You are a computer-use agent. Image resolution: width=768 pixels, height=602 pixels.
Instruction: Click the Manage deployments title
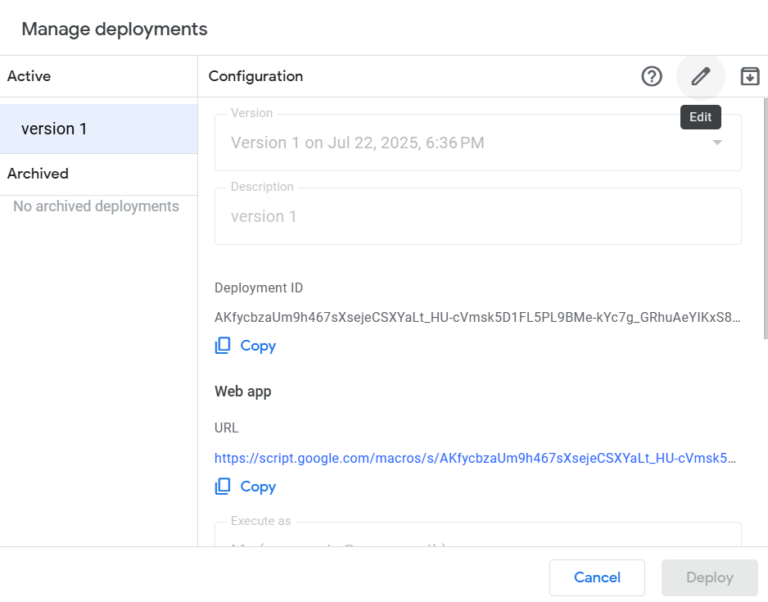click(115, 29)
